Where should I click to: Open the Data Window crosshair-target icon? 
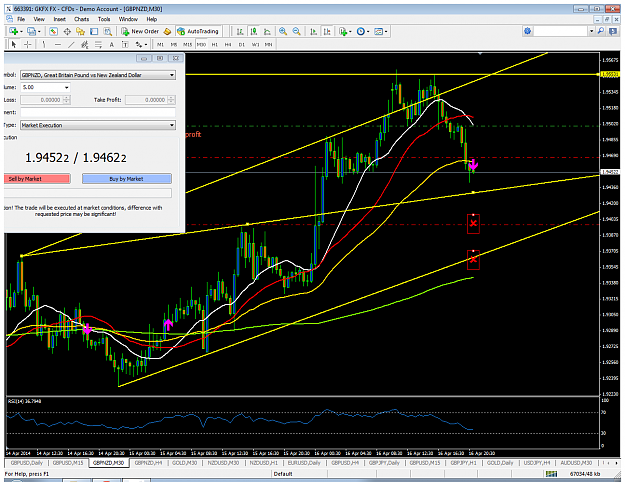pos(67,31)
